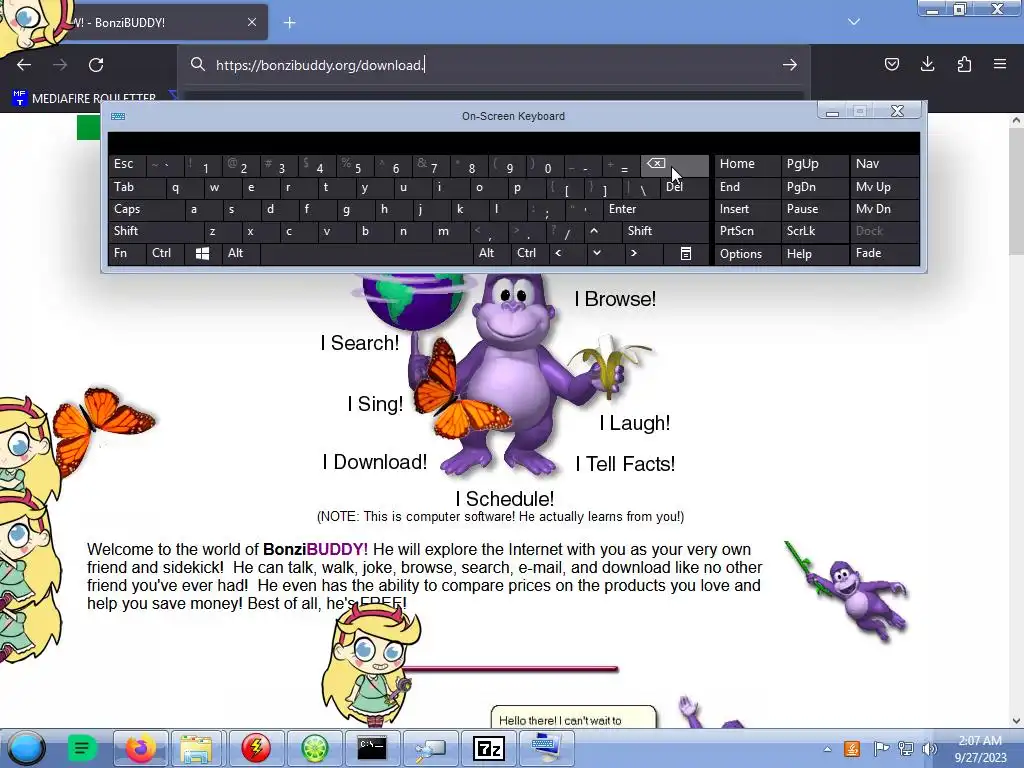Screen dimensions: 1024x768
Task: Click the search magnifier in the address bar
Action: [197, 64]
